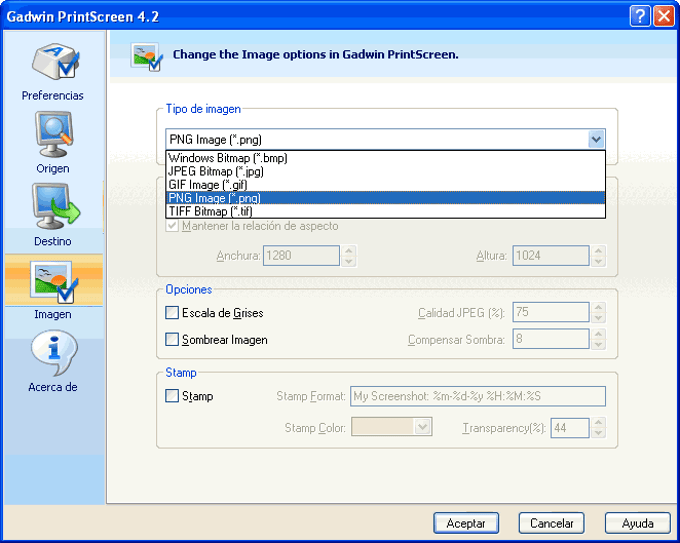This screenshot has width=680, height=543.
Task: Click the Ayuda button
Action: [638, 523]
